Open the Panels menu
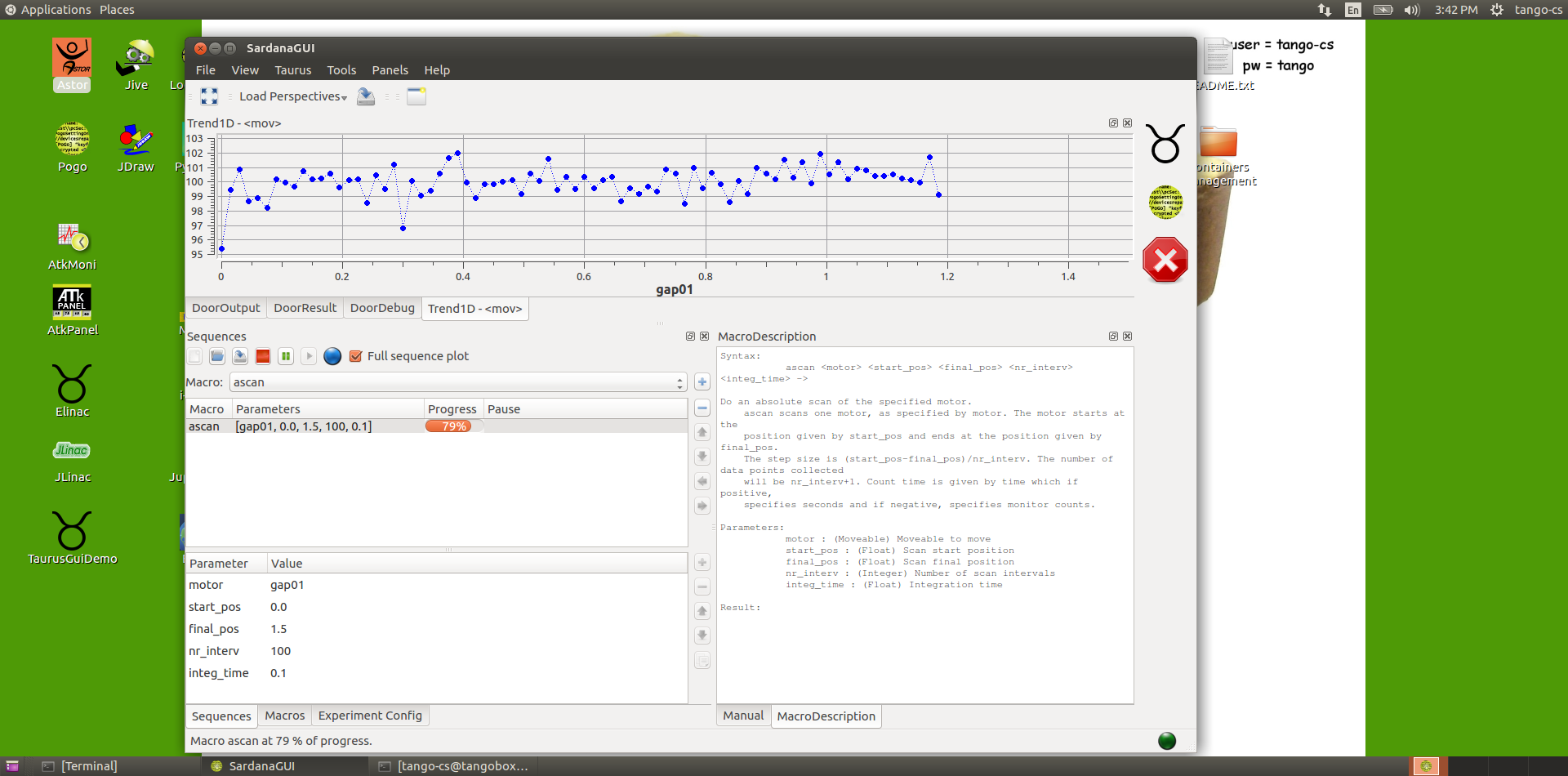 390,70
